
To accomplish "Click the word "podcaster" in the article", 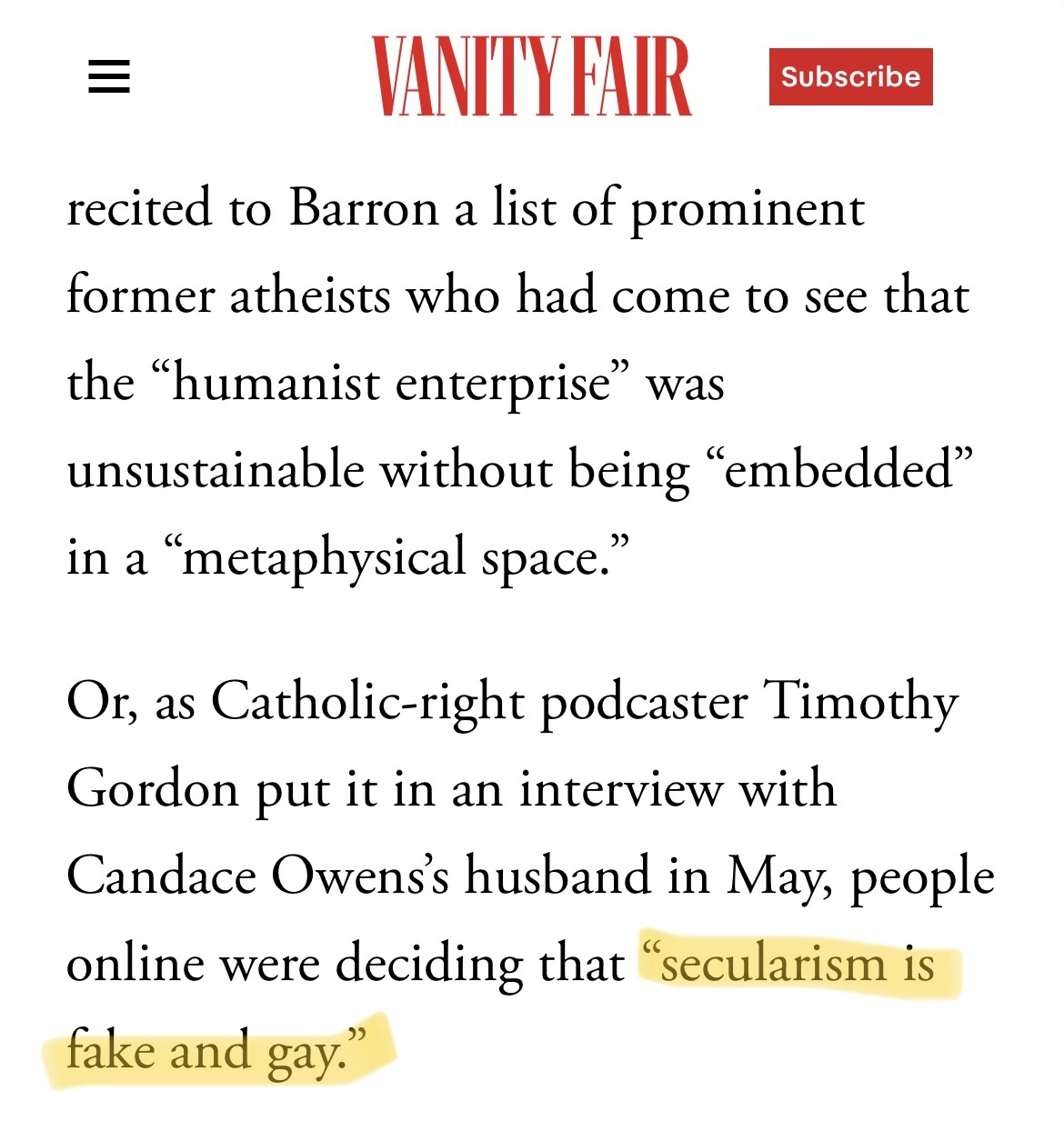I will tap(644, 703).
